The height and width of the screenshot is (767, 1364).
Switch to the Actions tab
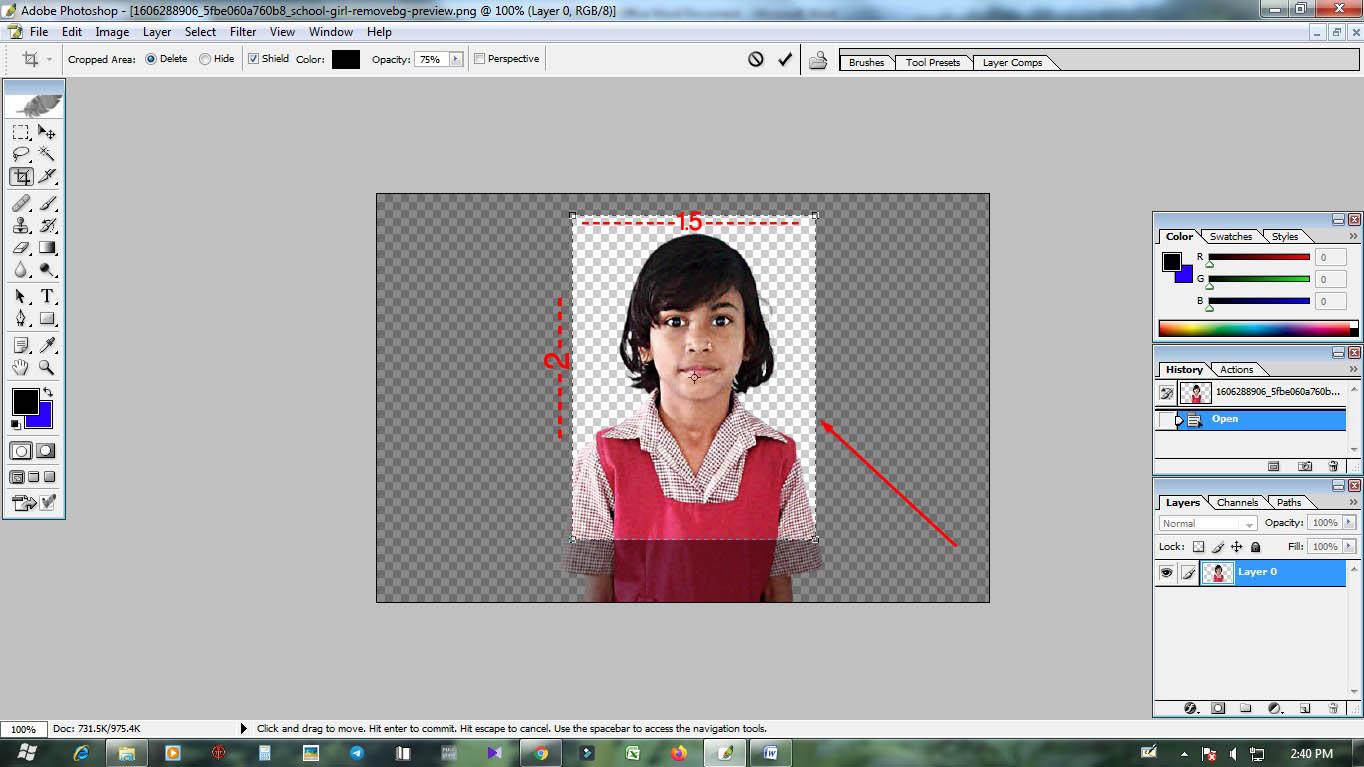[x=1237, y=370]
